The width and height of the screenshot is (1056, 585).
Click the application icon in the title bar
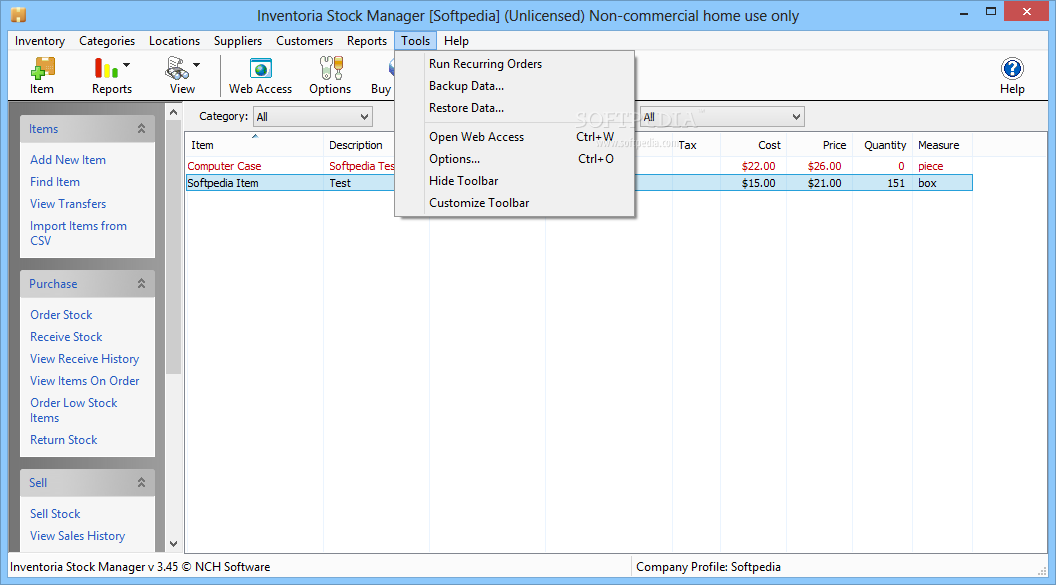click(x=18, y=14)
